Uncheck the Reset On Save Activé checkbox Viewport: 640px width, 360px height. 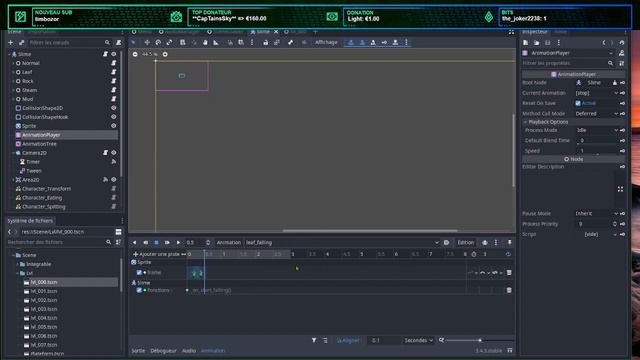pos(578,103)
